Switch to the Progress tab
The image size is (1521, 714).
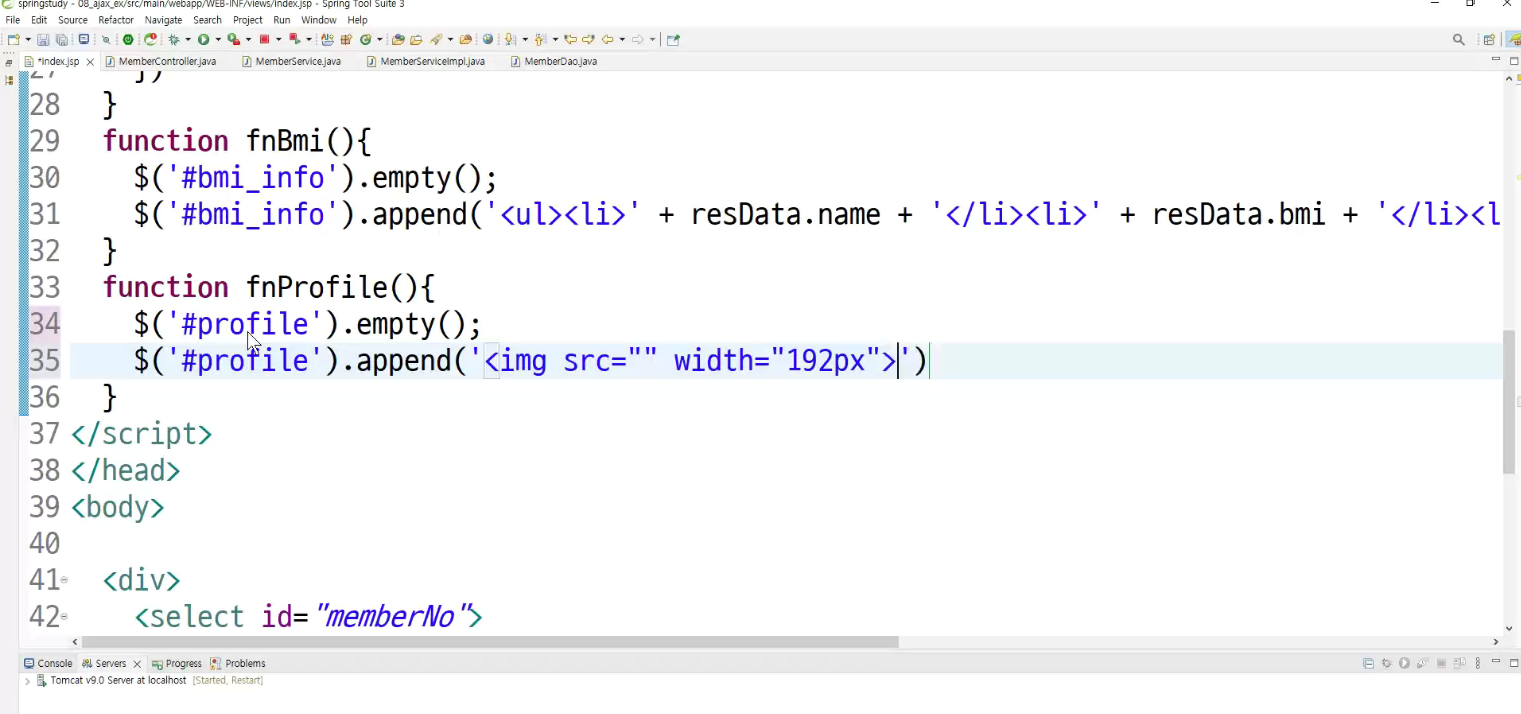177,663
